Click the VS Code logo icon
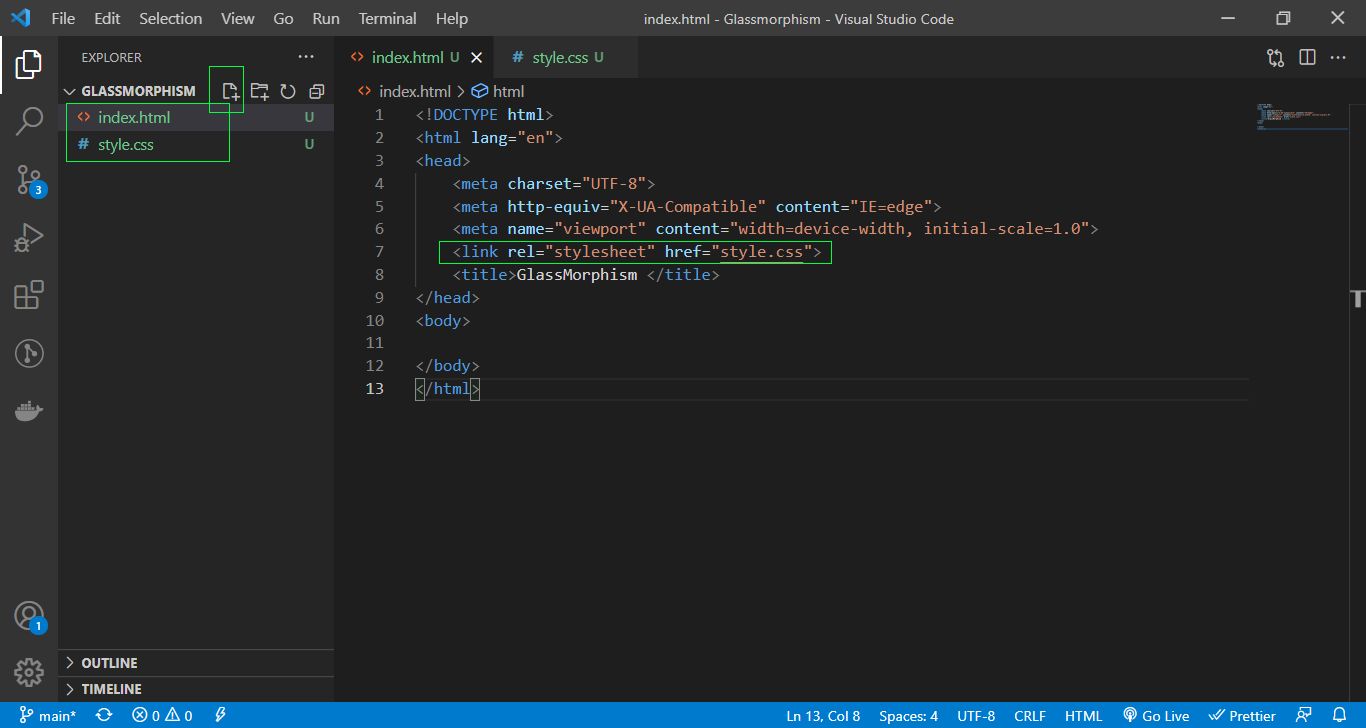Screen dimensions: 1366x728 point(21,18)
